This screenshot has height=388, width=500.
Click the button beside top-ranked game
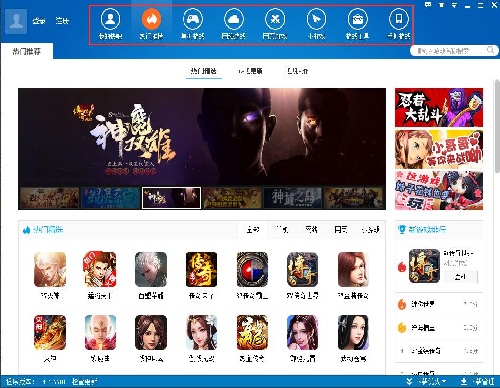[461, 276]
